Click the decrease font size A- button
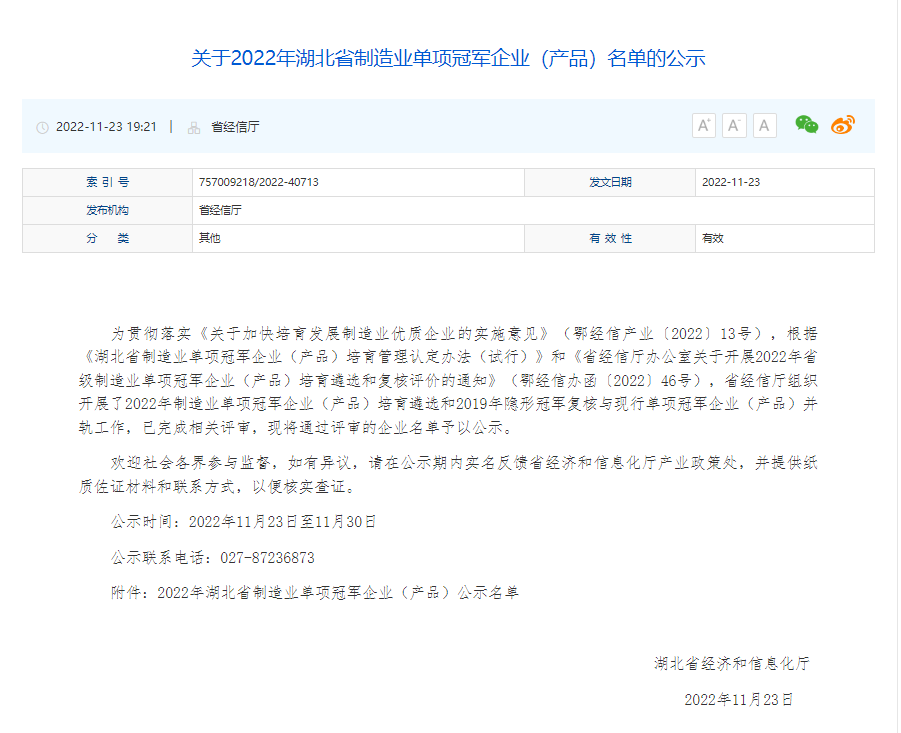The image size is (901, 733). [735, 125]
